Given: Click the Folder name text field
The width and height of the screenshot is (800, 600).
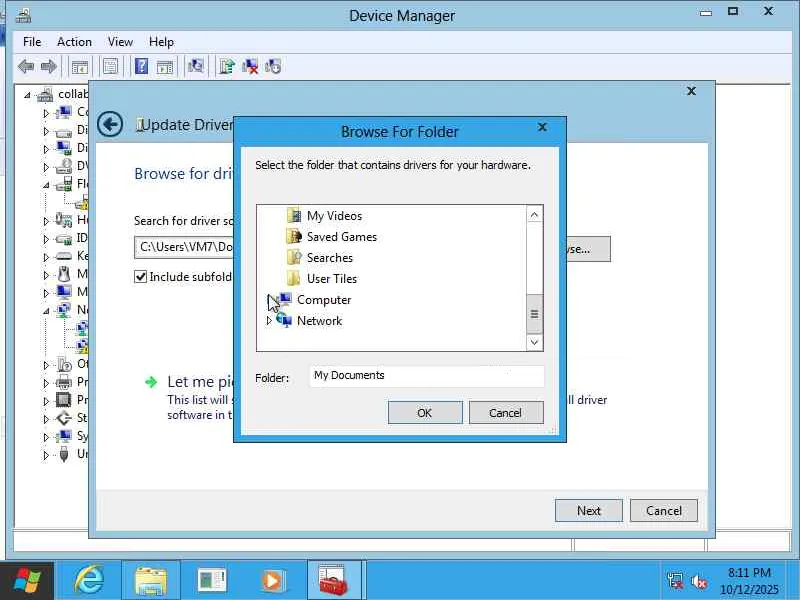Looking at the screenshot, I should tap(427, 376).
